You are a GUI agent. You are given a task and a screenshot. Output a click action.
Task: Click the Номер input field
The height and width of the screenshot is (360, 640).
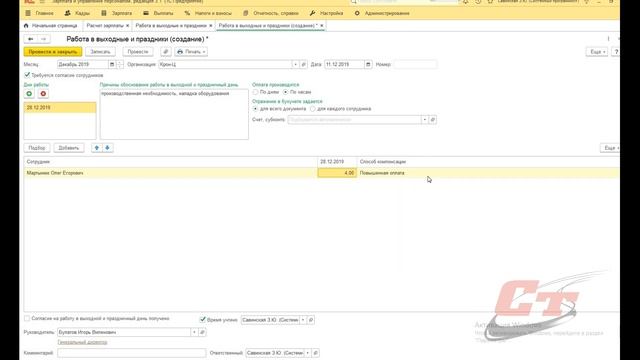point(416,64)
